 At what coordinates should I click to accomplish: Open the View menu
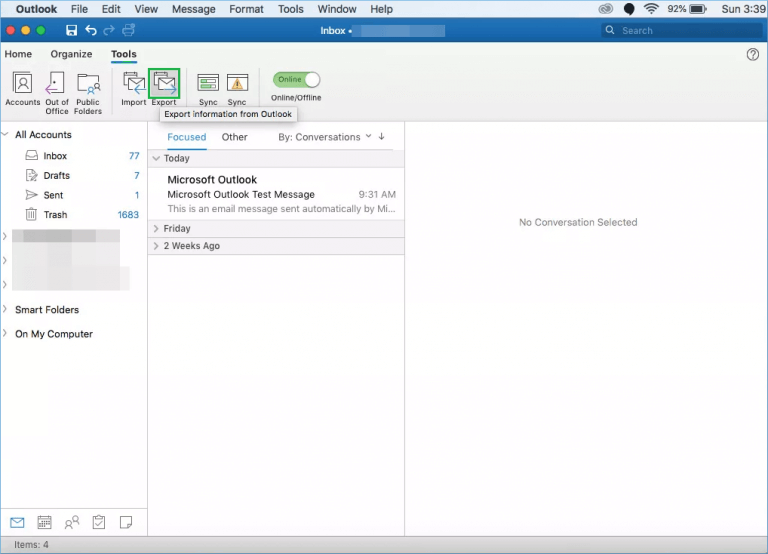146,9
